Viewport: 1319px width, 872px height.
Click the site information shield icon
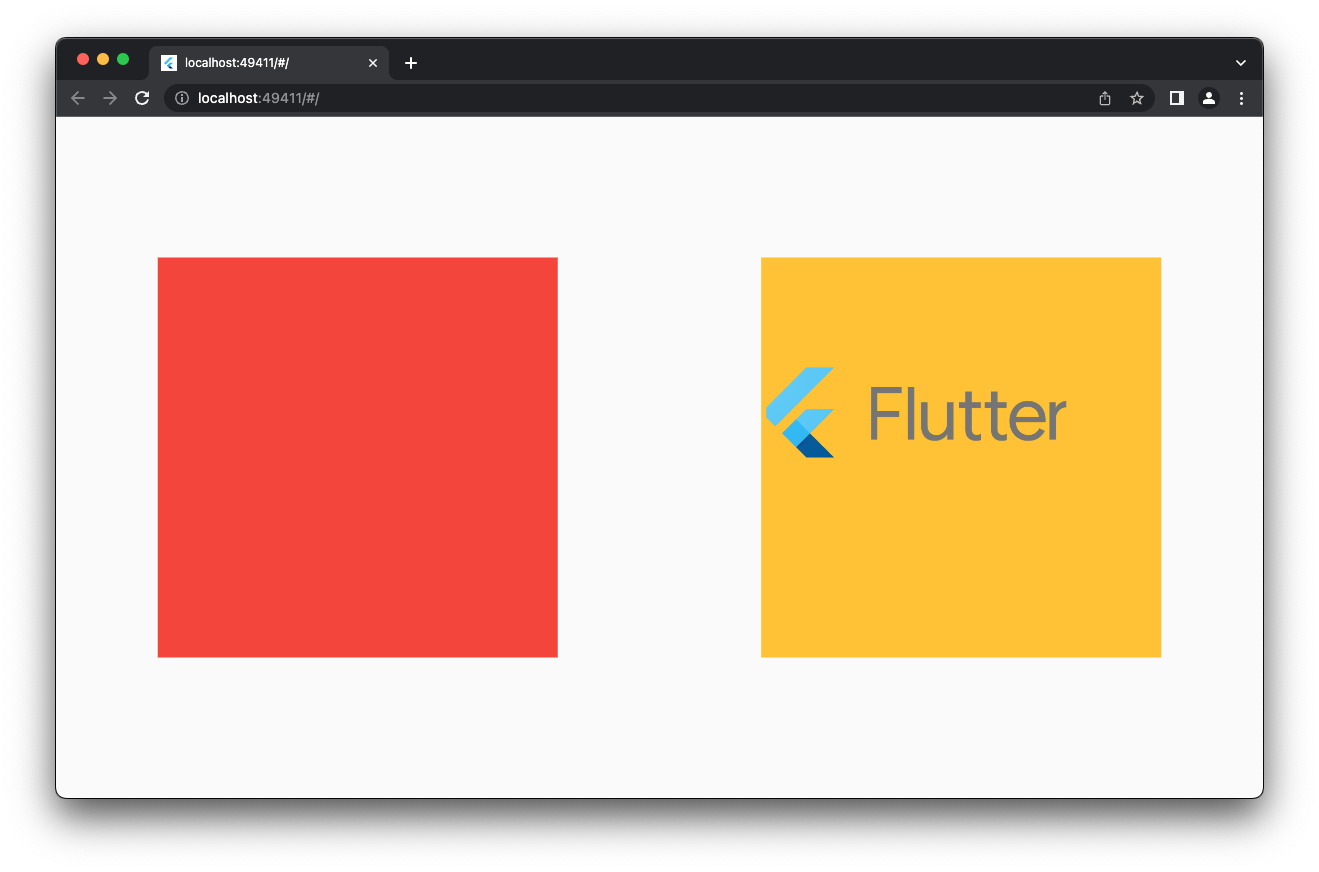(x=181, y=98)
